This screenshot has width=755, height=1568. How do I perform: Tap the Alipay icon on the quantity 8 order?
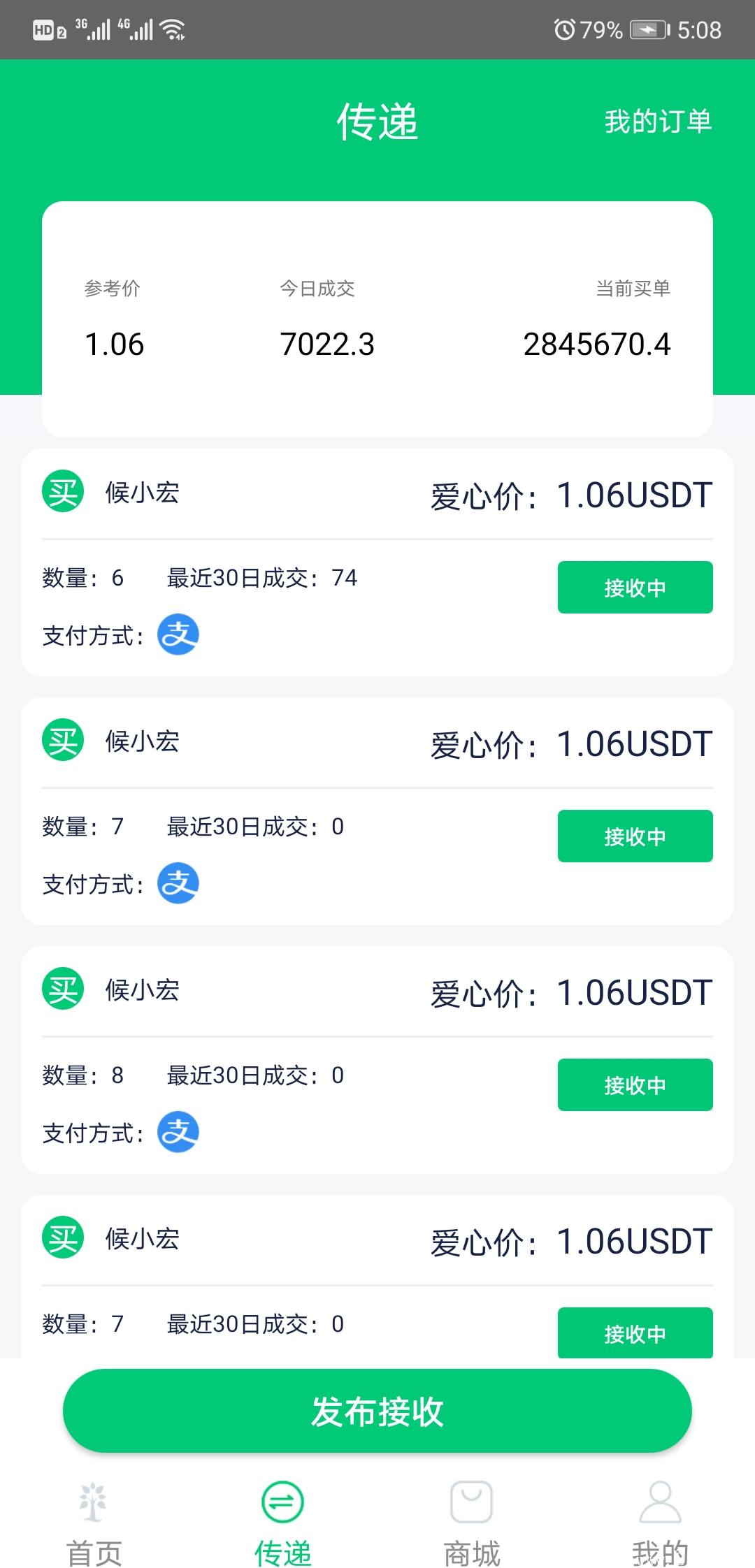tap(178, 1132)
